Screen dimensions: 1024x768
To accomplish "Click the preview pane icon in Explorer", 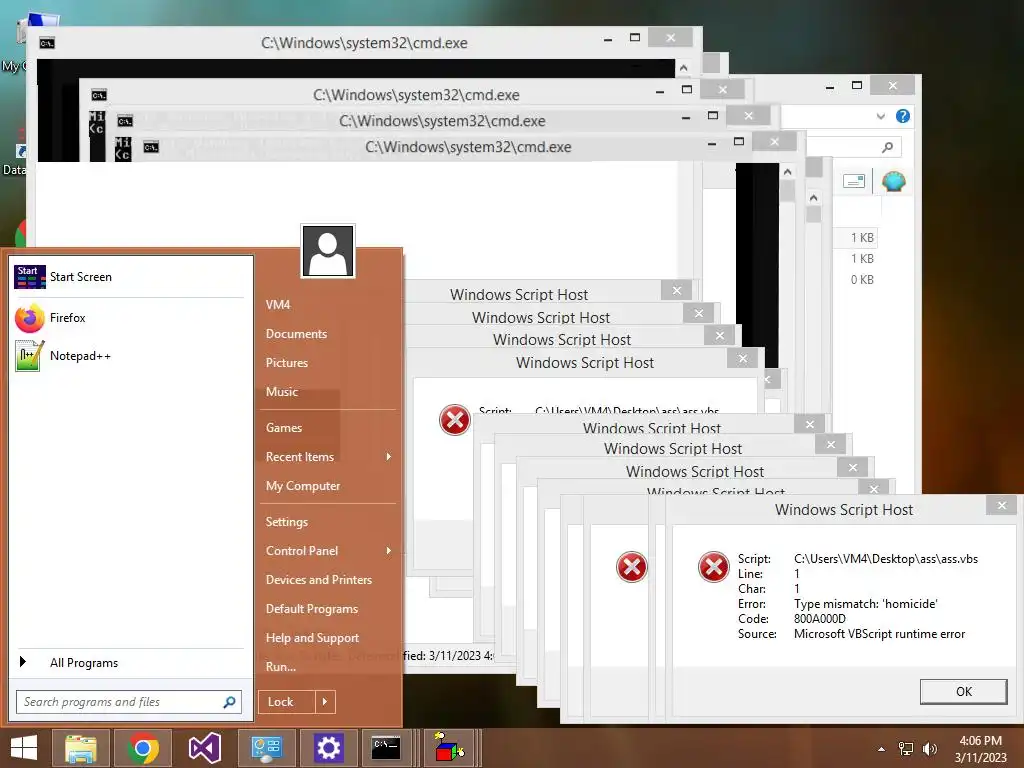I will pos(854,181).
